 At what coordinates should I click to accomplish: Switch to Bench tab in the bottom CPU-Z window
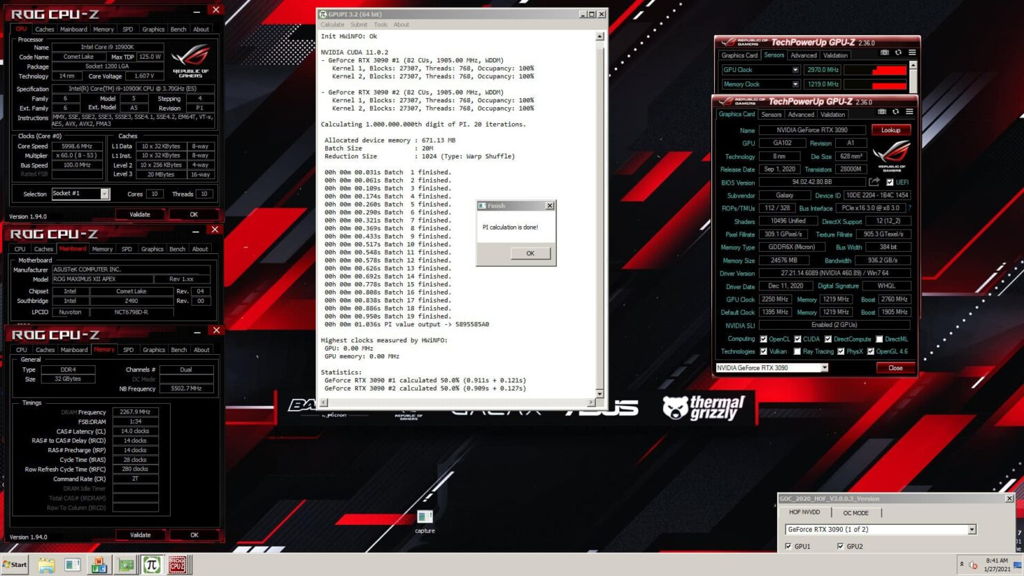coord(179,349)
